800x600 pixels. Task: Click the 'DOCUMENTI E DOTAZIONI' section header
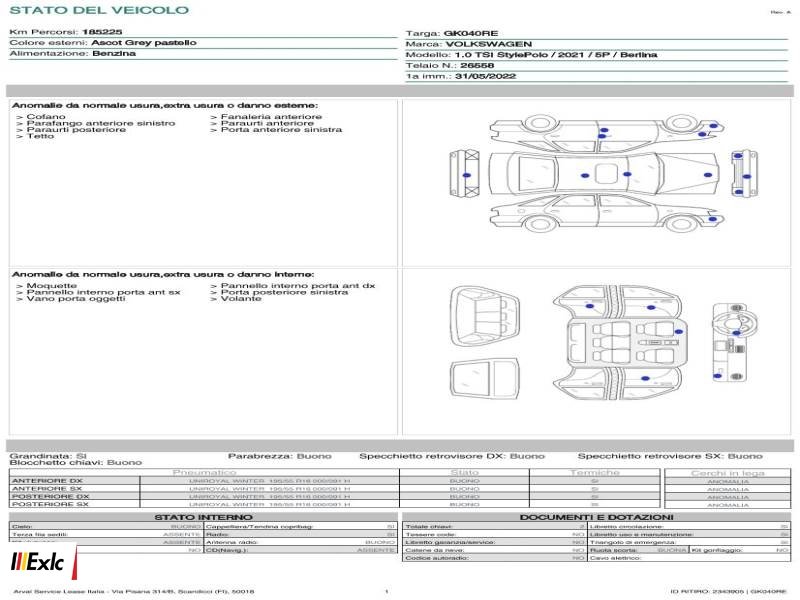click(x=596, y=517)
